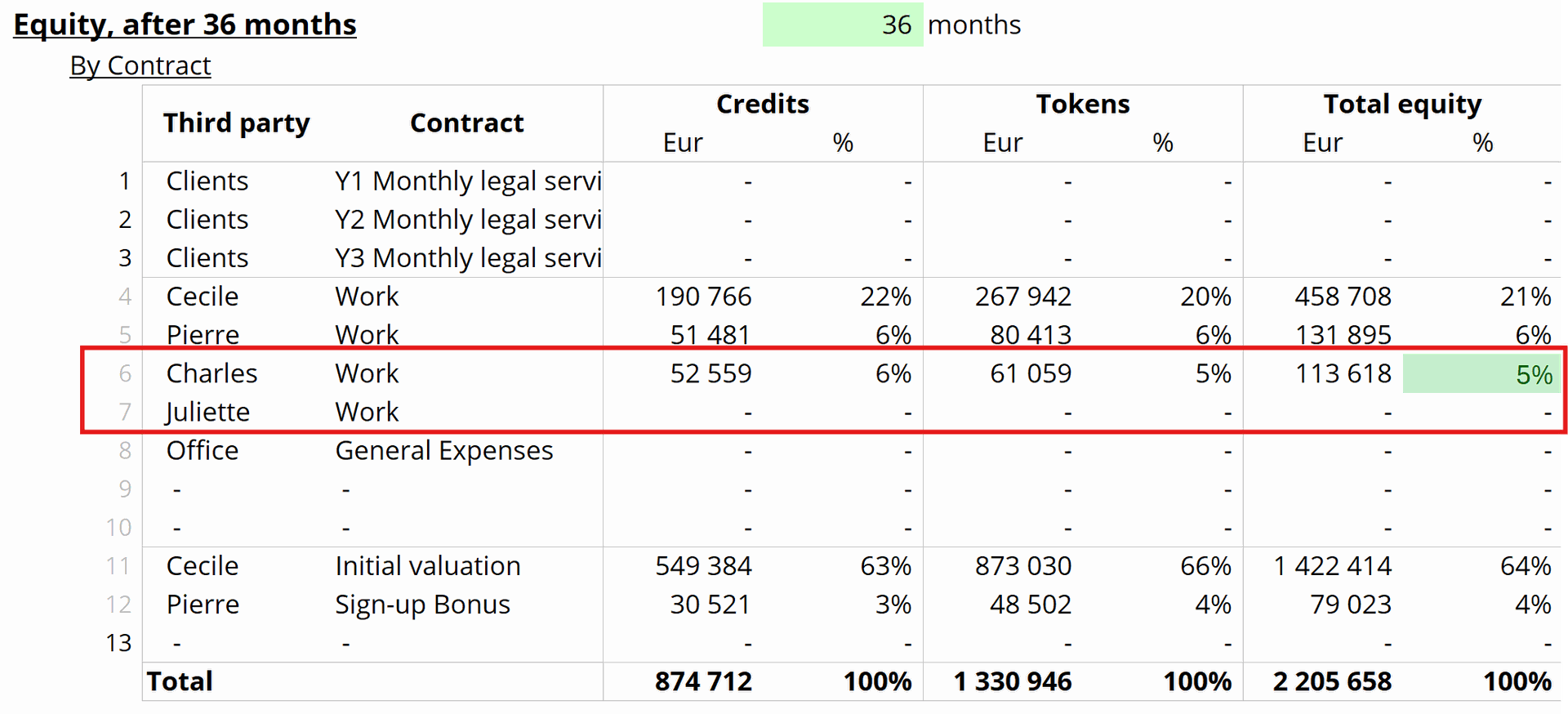The height and width of the screenshot is (714, 1568).
Task: Select the Y1 Monthly legal services cell
Action: [468, 181]
